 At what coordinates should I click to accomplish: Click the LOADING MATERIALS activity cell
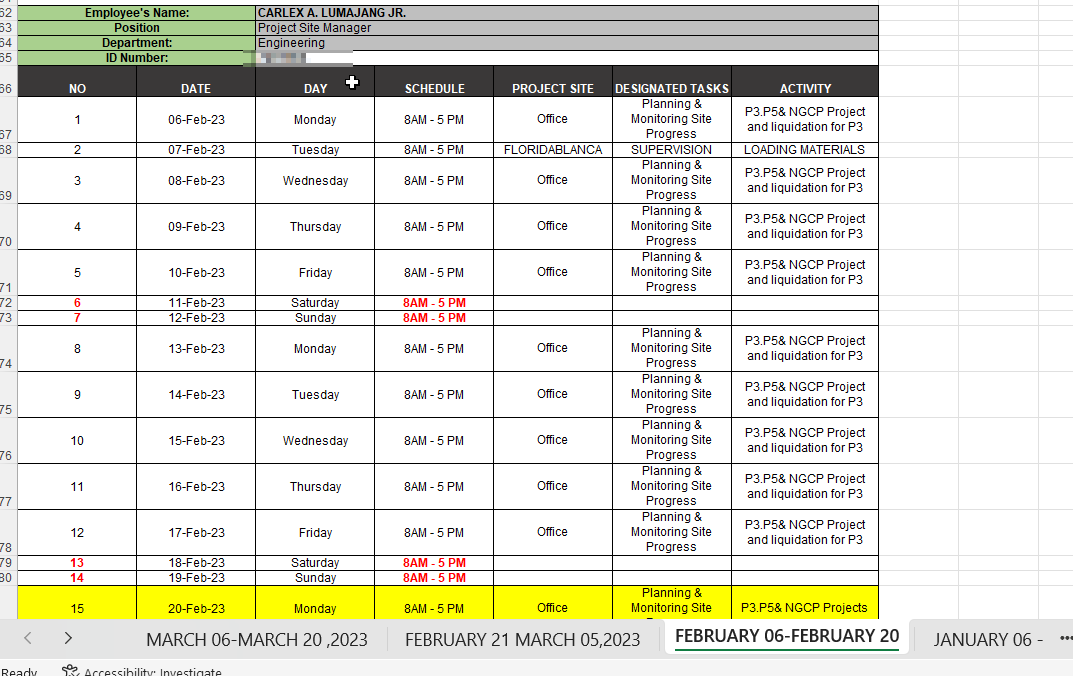805,150
